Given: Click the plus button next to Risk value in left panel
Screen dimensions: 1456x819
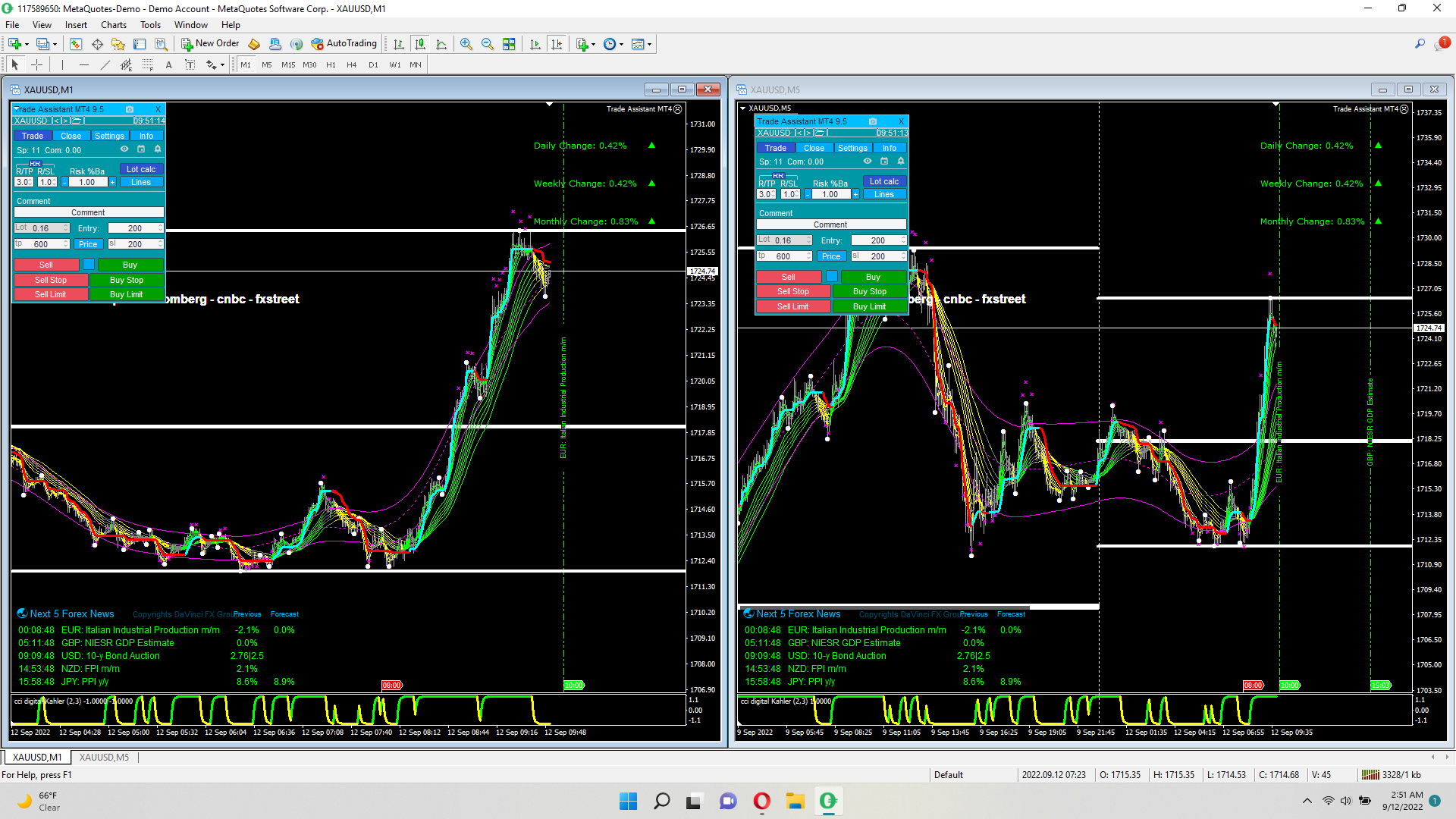Looking at the screenshot, I should point(113,182).
